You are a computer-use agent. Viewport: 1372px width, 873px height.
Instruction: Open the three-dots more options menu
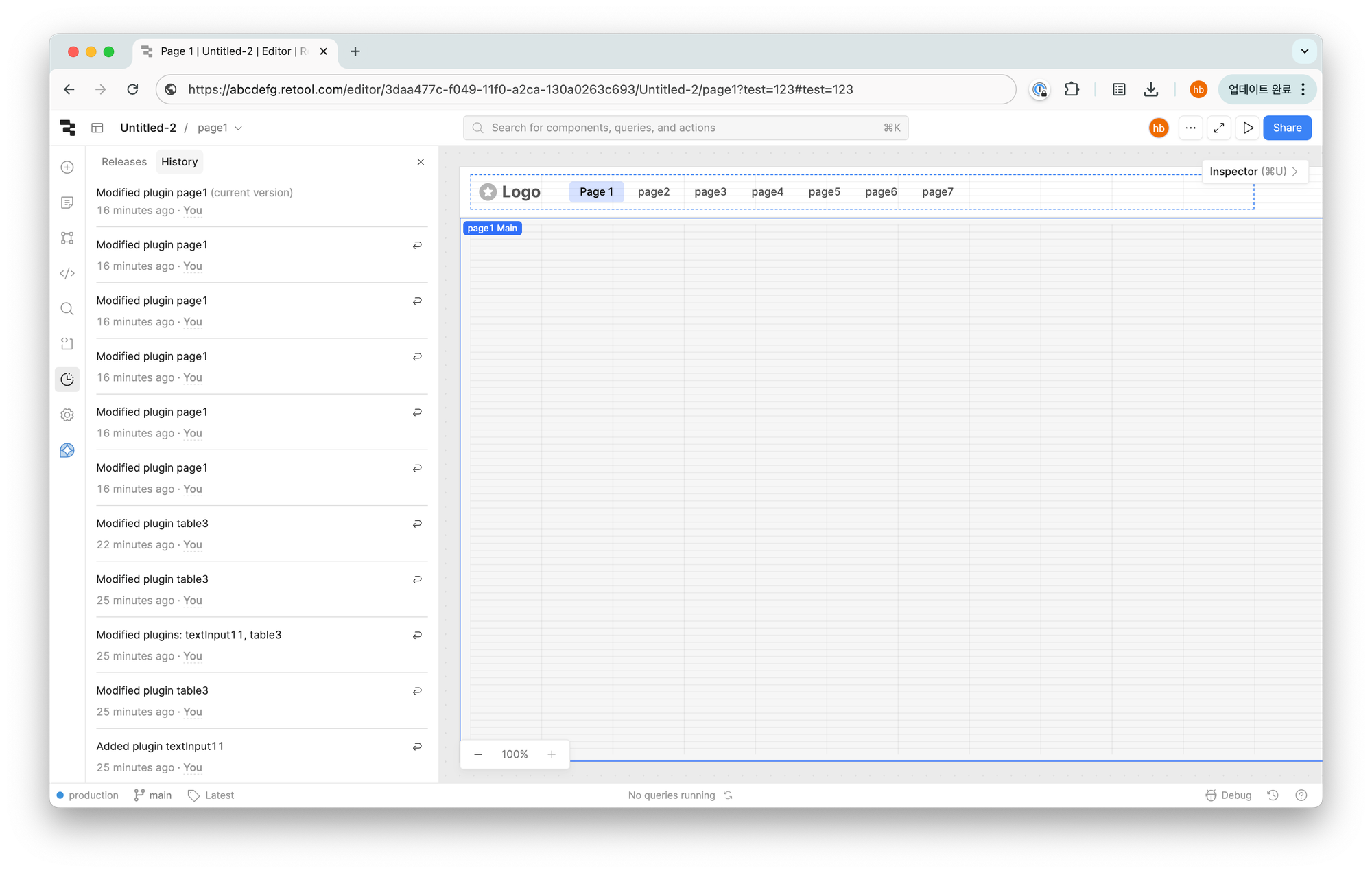tap(1190, 128)
